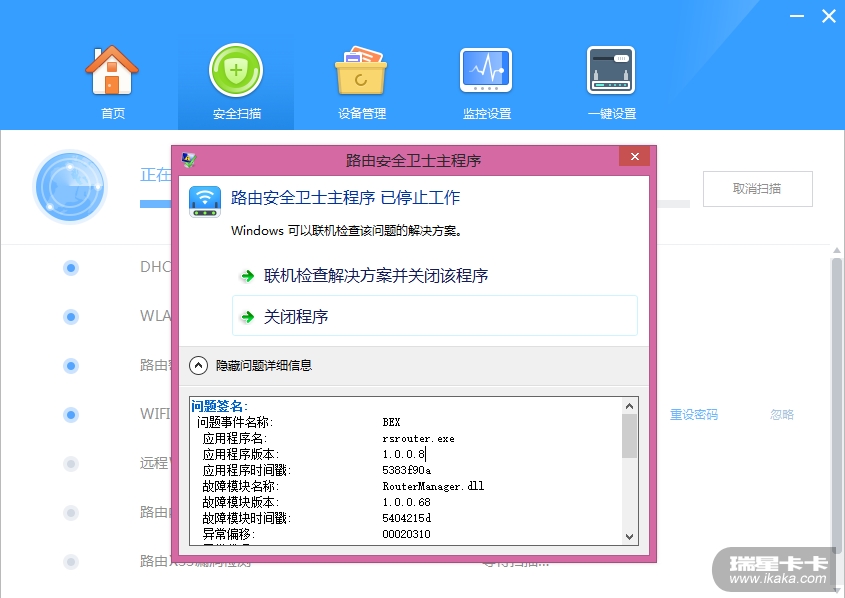Click the router Wi-Fi app icon in dialog
The image size is (845, 598).
point(205,201)
